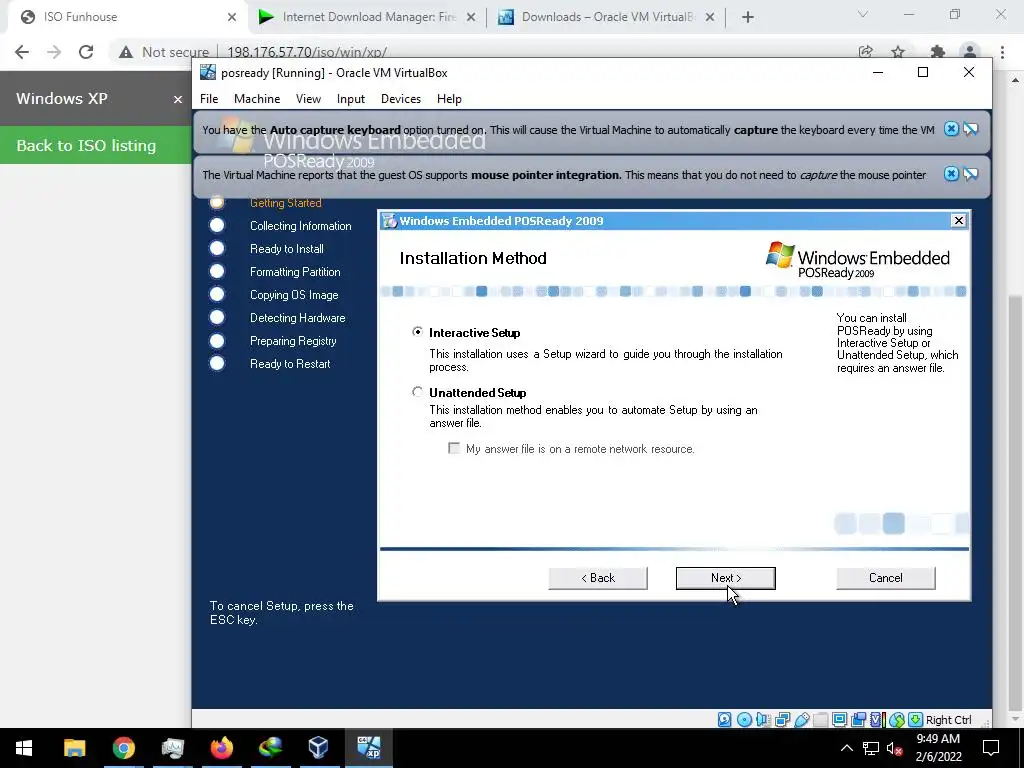Open a new browser tab
The width and height of the screenshot is (1024, 768).
(748, 18)
